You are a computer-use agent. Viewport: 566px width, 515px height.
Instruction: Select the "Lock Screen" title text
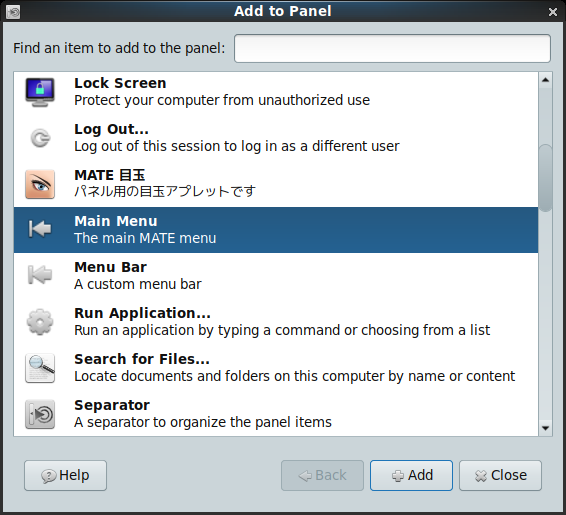click(x=120, y=83)
